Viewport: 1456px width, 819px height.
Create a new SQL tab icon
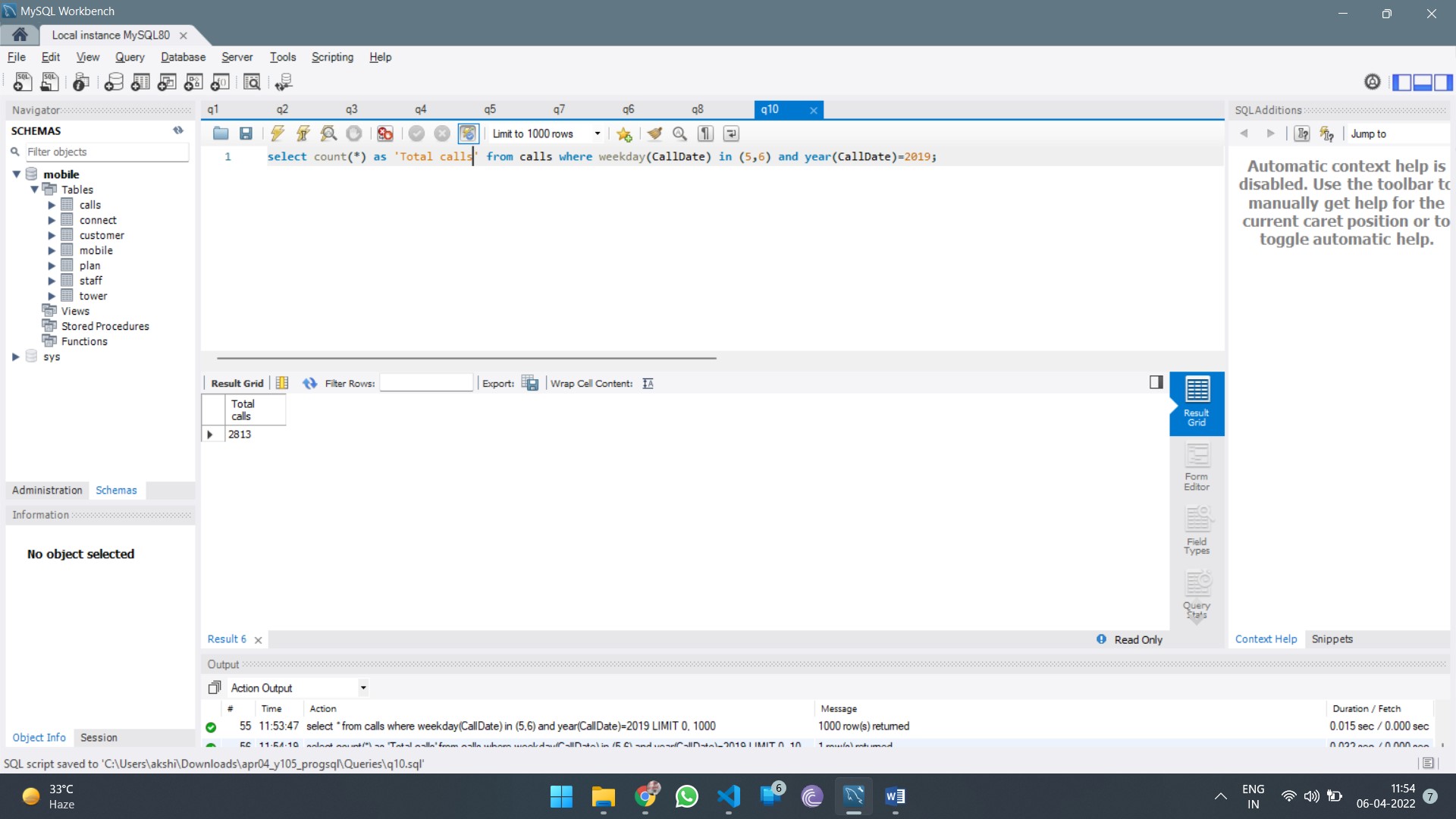click(x=23, y=82)
